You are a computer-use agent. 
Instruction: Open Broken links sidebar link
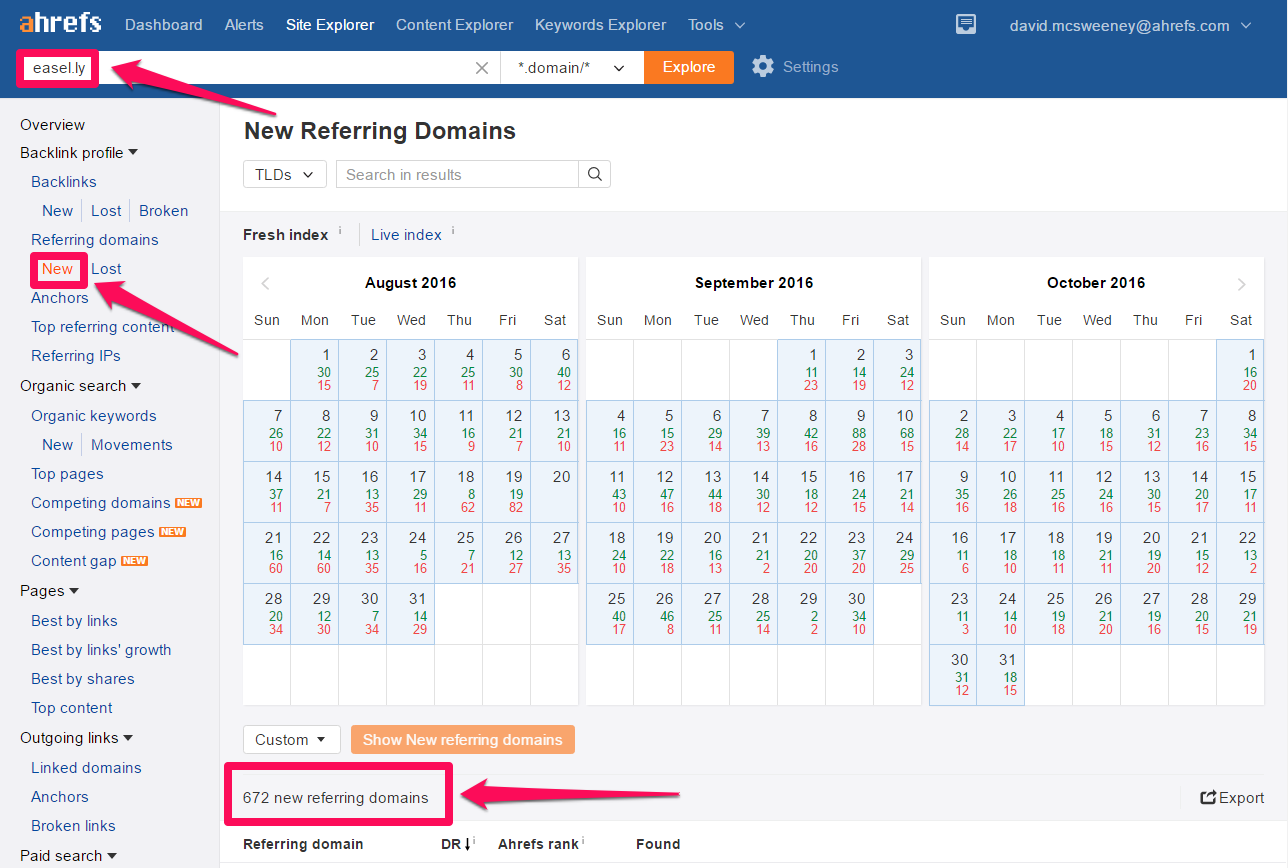click(x=73, y=826)
